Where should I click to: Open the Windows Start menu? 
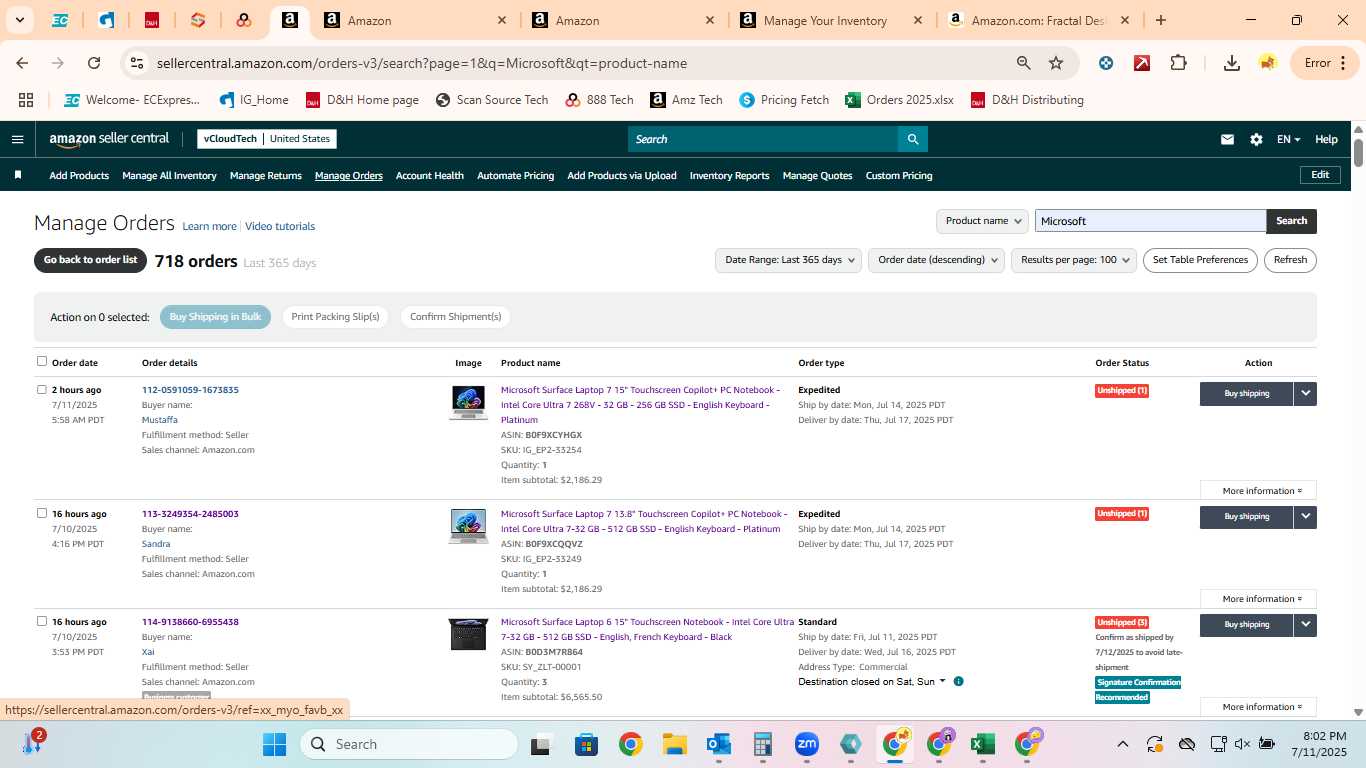tap(274, 744)
